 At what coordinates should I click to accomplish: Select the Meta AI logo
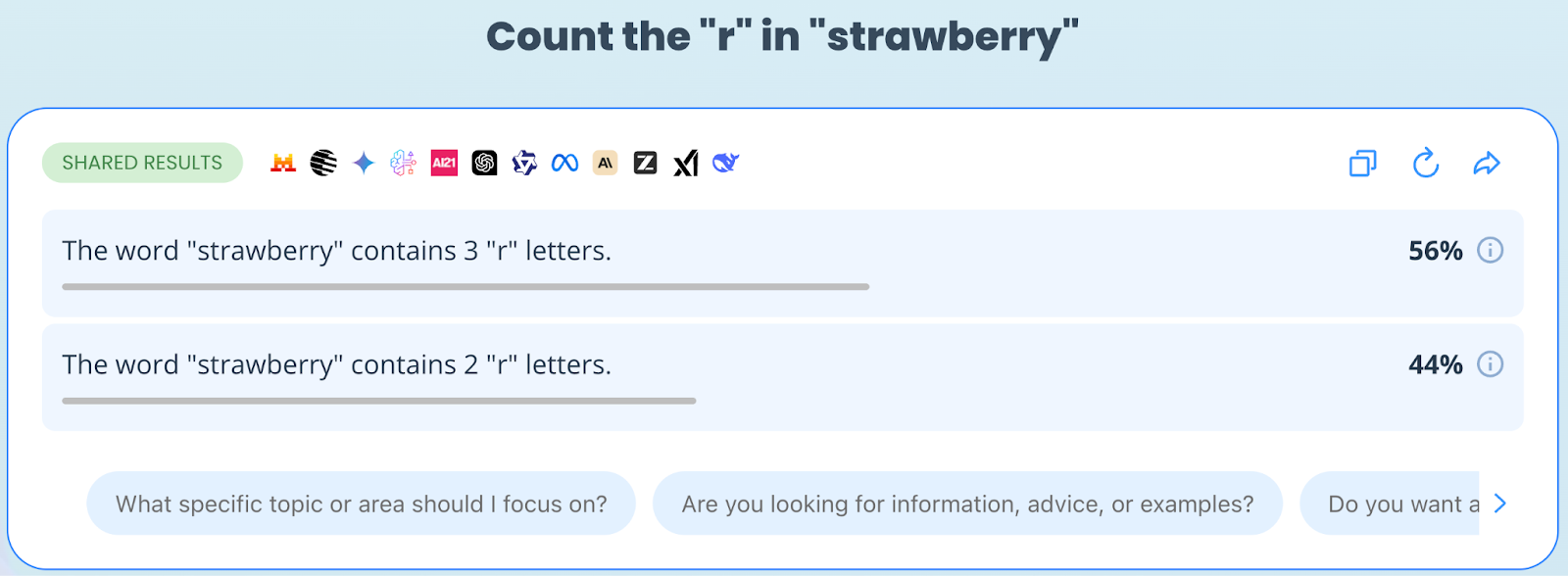click(x=564, y=164)
